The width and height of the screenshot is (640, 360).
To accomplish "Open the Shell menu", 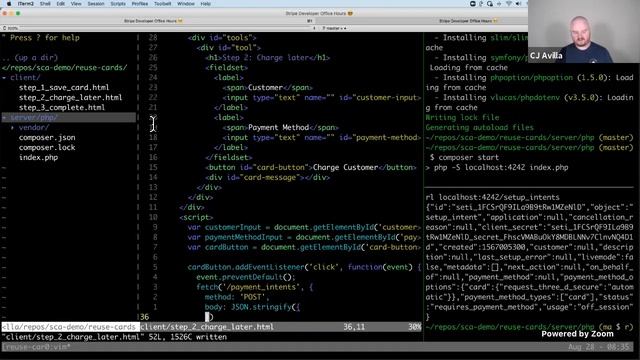I will 45,4.
